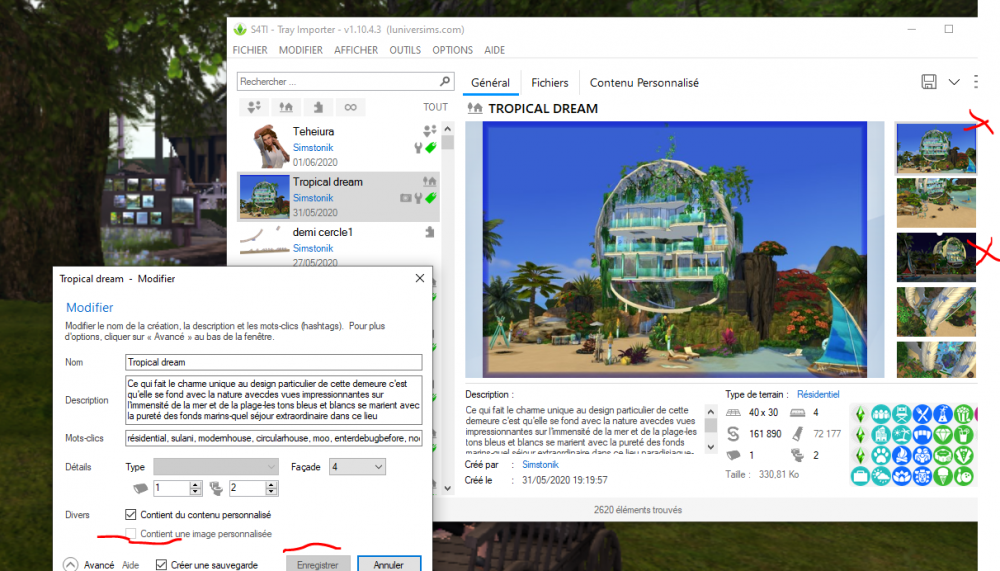Click the infinity filter icon
1000x571 pixels.
pyautogui.click(x=350, y=107)
